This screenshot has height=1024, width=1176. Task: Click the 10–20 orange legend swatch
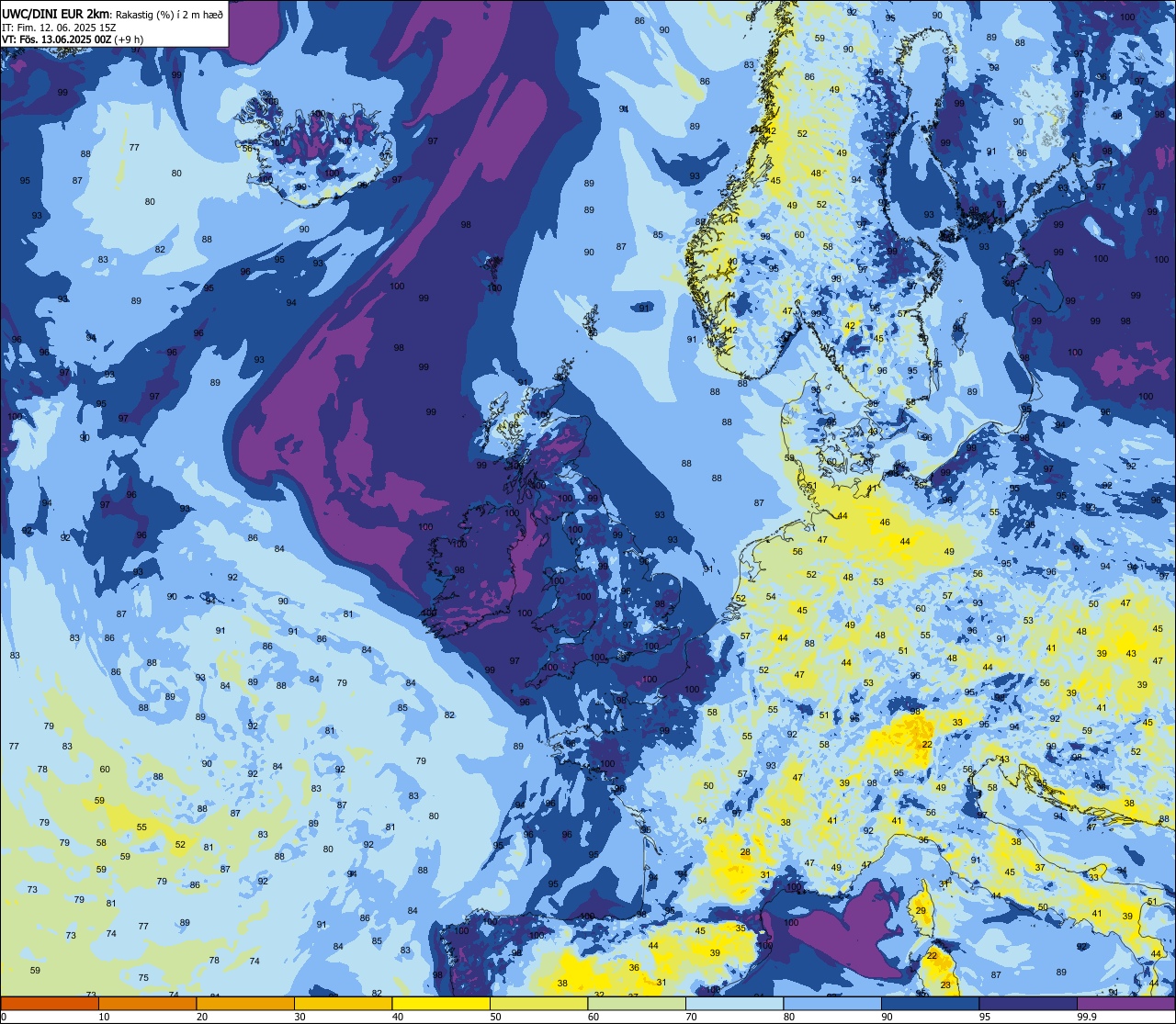[x=147, y=1004]
